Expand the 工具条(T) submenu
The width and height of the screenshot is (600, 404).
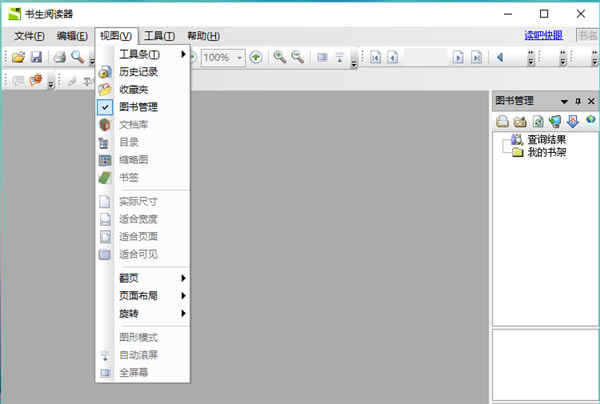[143, 54]
